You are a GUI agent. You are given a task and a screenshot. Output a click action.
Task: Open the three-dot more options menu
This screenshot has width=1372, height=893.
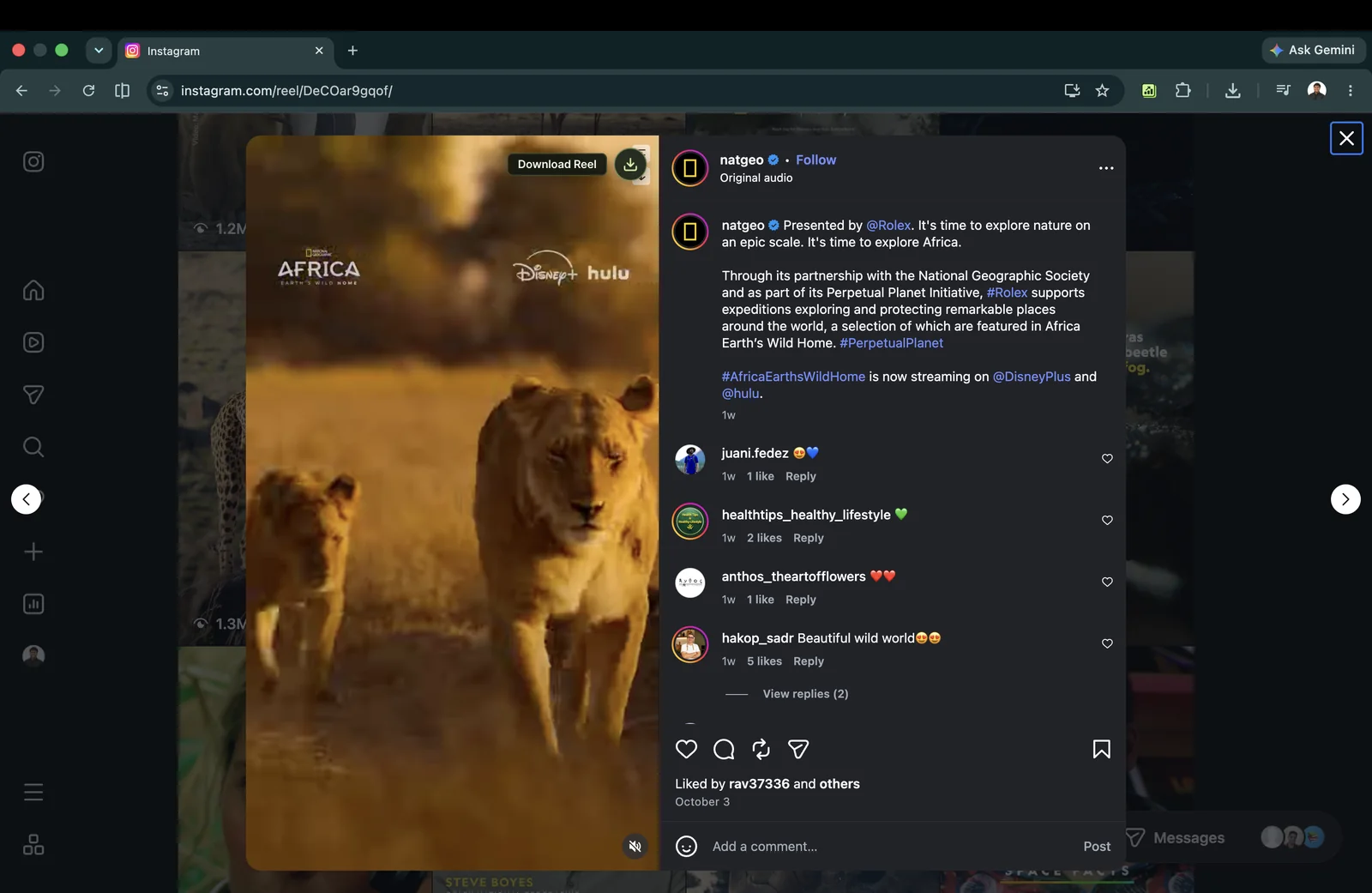point(1106,168)
